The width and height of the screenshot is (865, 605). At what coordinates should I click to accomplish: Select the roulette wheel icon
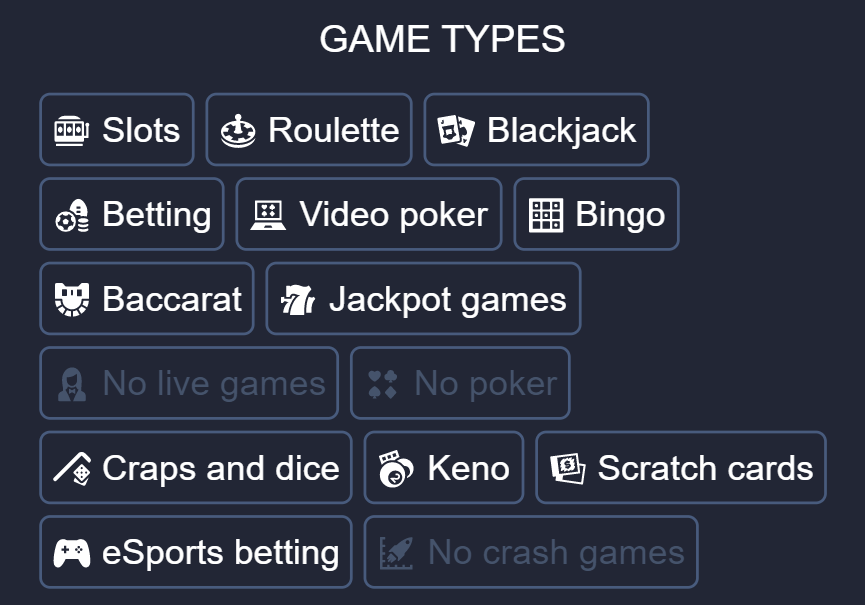(234, 129)
